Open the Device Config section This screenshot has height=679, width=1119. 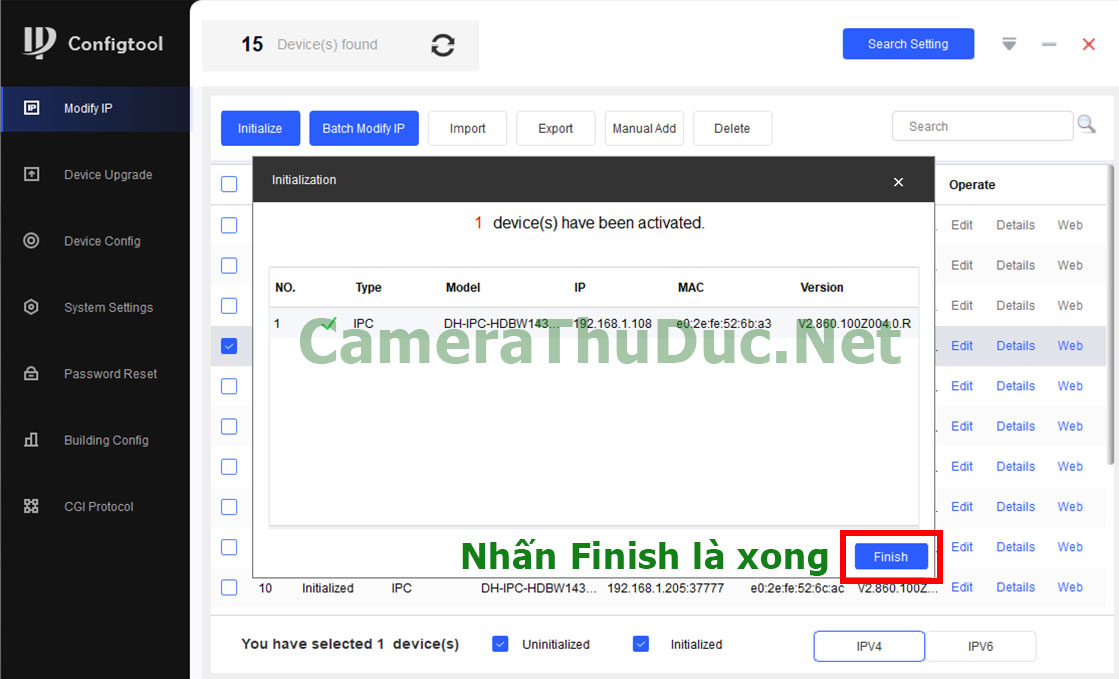coord(96,241)
